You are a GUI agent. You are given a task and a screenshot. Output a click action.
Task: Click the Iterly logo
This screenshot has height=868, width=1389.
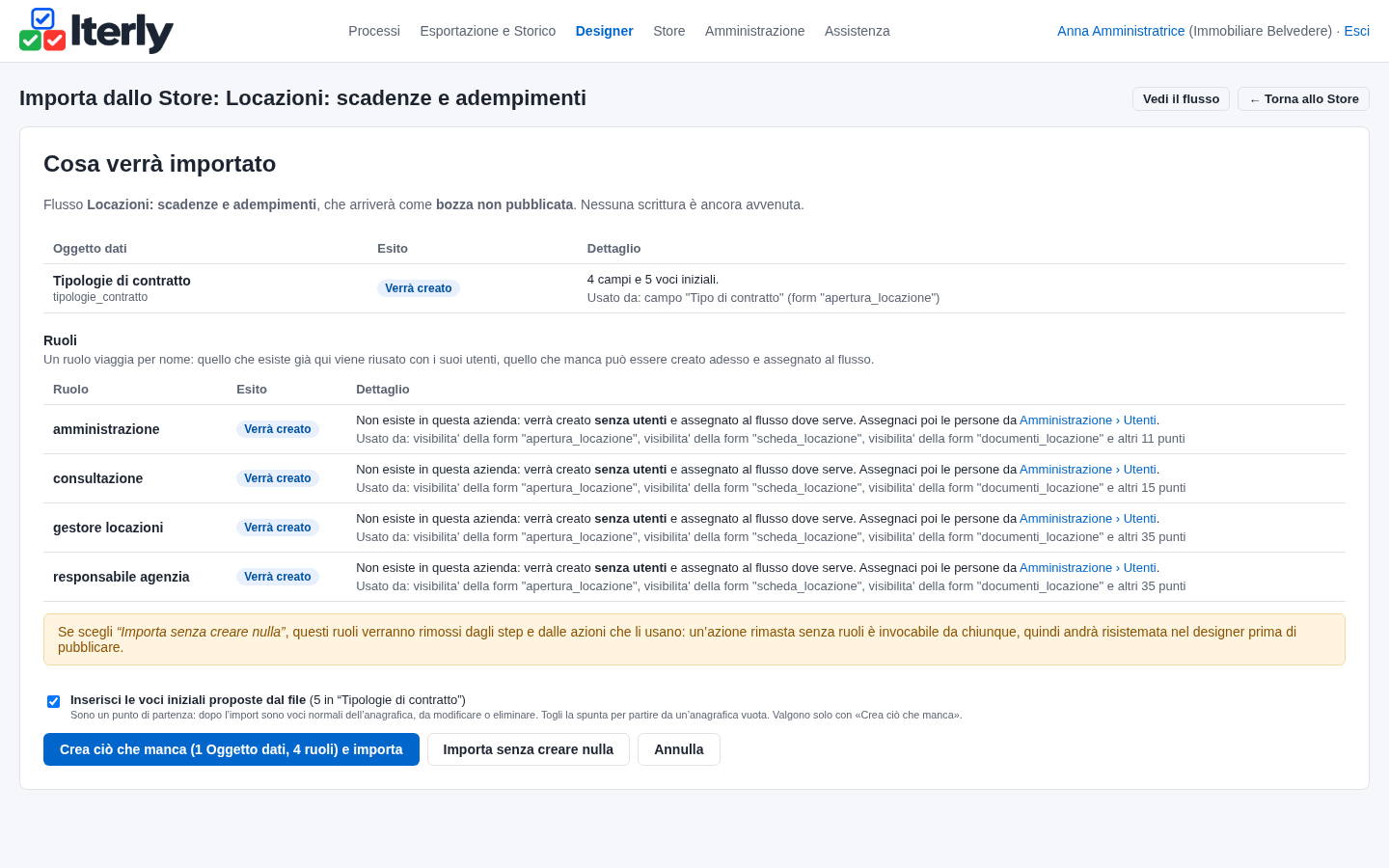[x=96, y=31]
